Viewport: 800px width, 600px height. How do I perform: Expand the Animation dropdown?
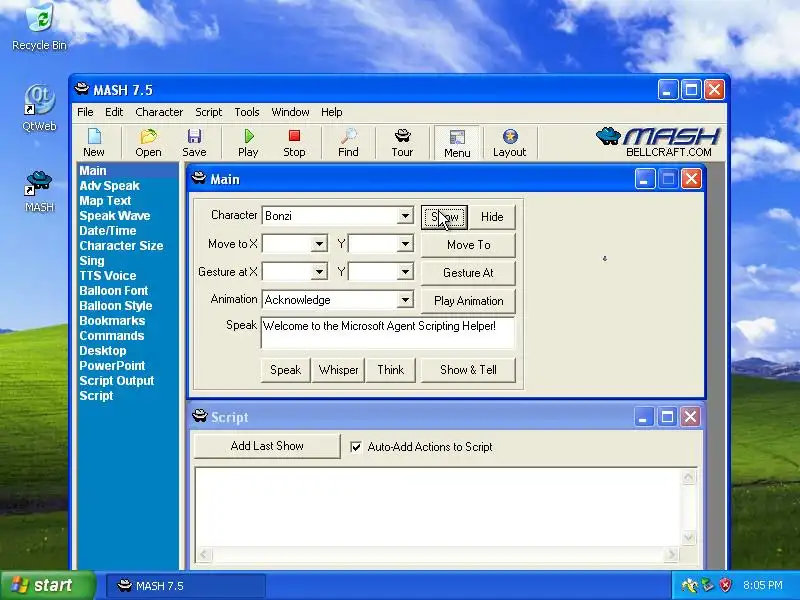click(x=405, y=300)
